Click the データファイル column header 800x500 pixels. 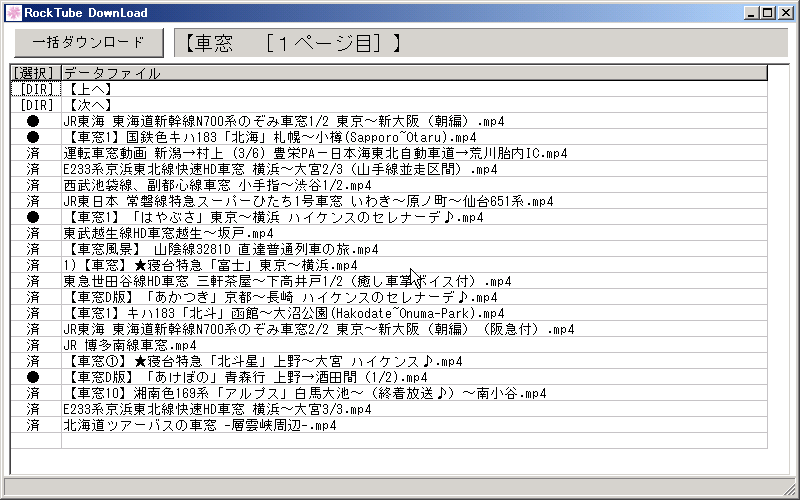414,73
